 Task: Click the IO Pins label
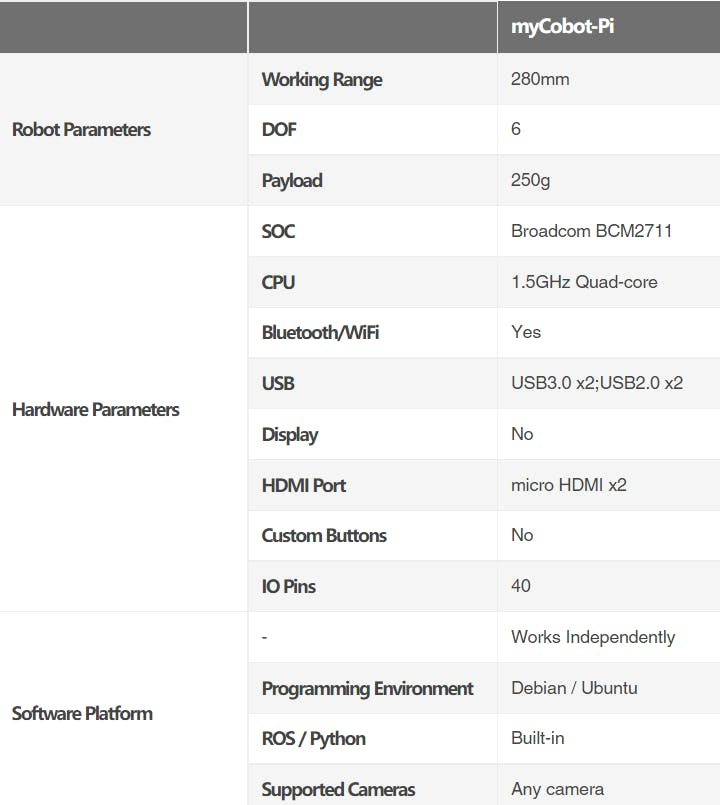click(288, 587)
